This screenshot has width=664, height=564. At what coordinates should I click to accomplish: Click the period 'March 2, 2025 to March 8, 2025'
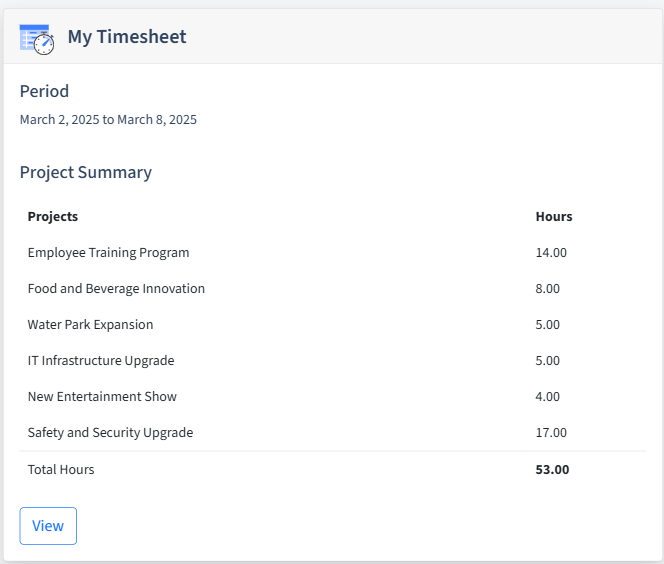pyautogui.click(x=108, y=119)
